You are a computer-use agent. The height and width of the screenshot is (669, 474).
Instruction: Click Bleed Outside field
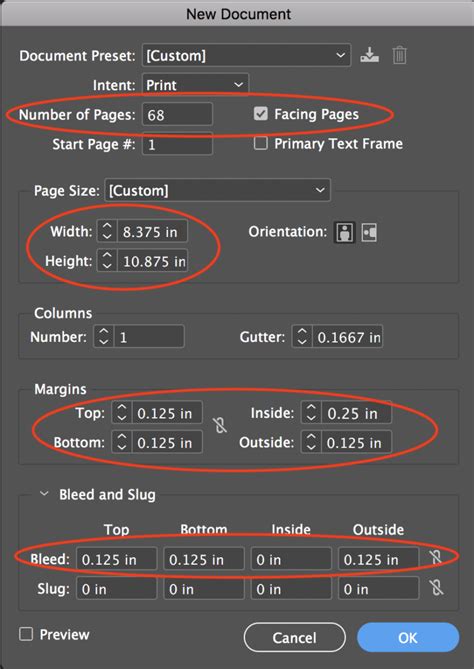coord(378,559)
